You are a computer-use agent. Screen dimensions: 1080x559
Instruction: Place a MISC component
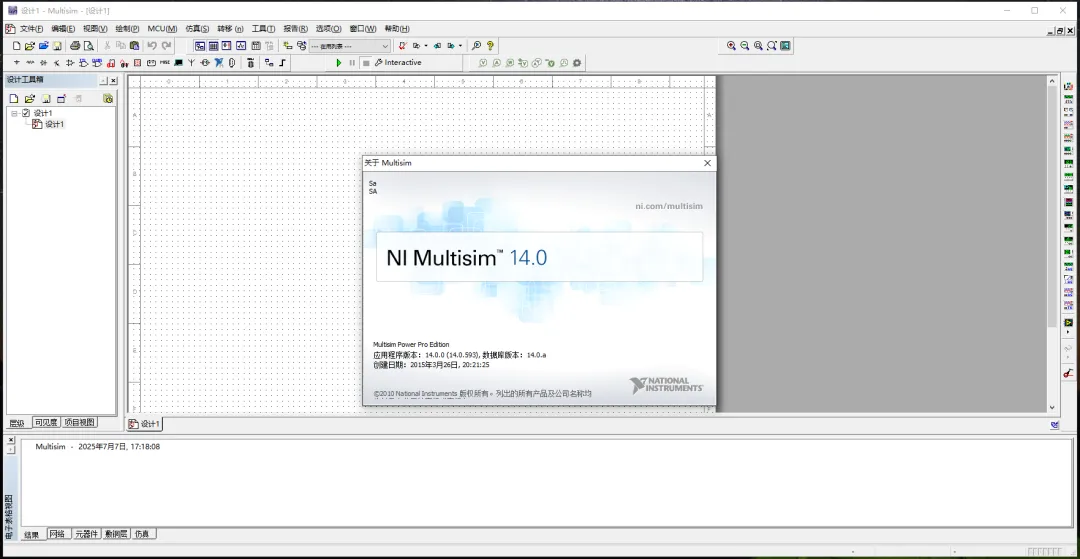(x=165, y=63)
